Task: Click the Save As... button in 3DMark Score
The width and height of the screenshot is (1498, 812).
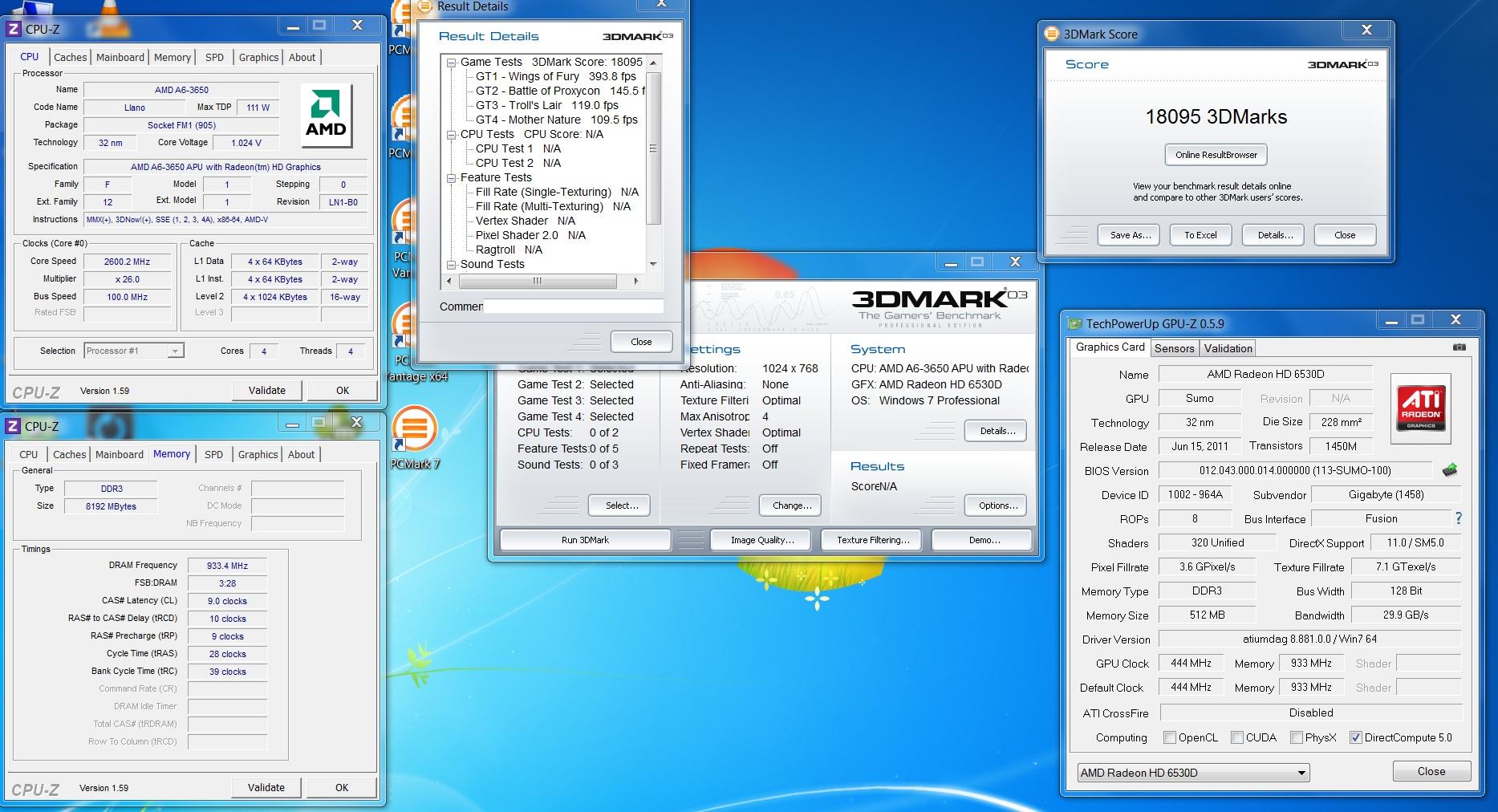Action: (1130, 235)
